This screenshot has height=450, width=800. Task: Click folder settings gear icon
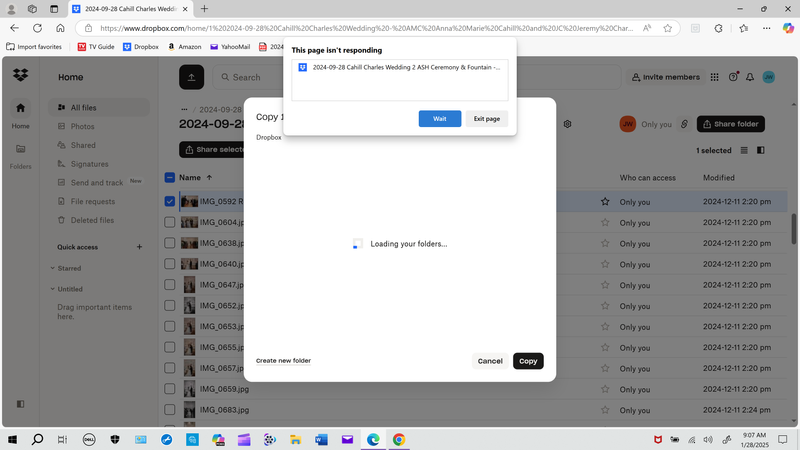[567, 124]
